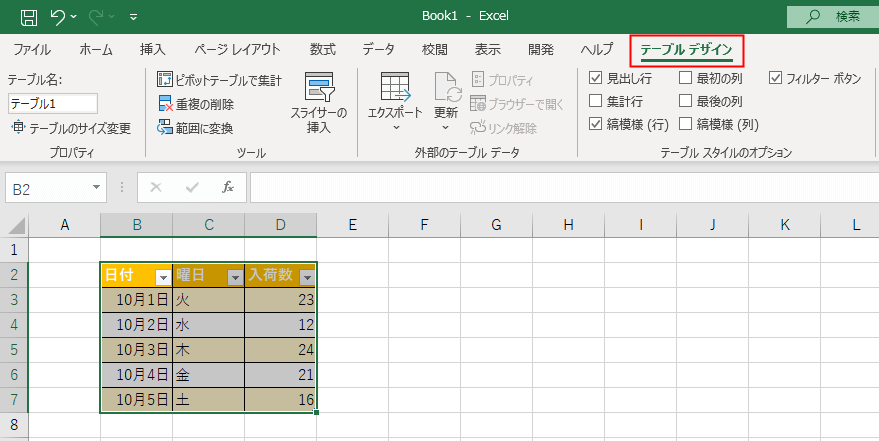Click テーブルのサイズ変更 resize table icon

click(x=18, y=127)
